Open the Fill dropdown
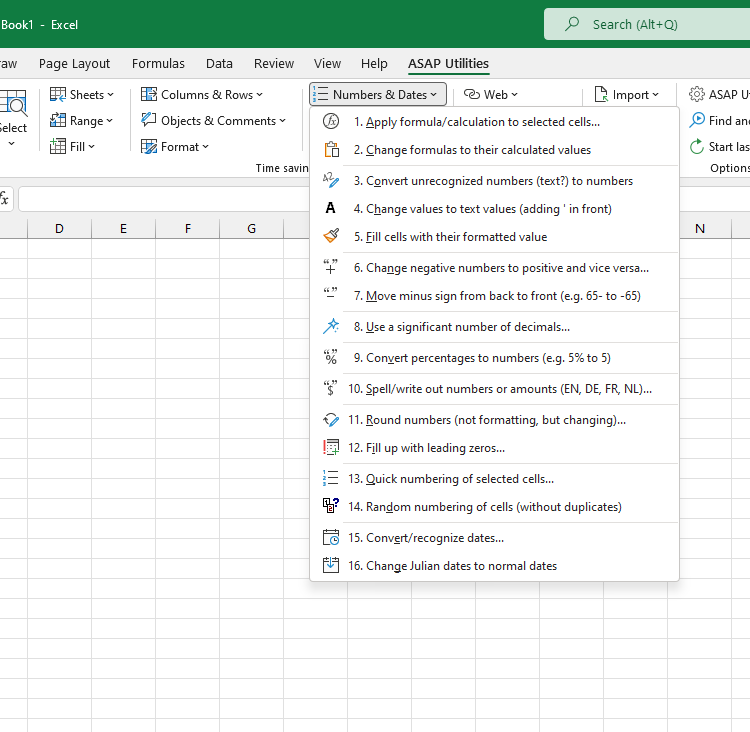This screenshot has width=750, height=732. [72, 146]
